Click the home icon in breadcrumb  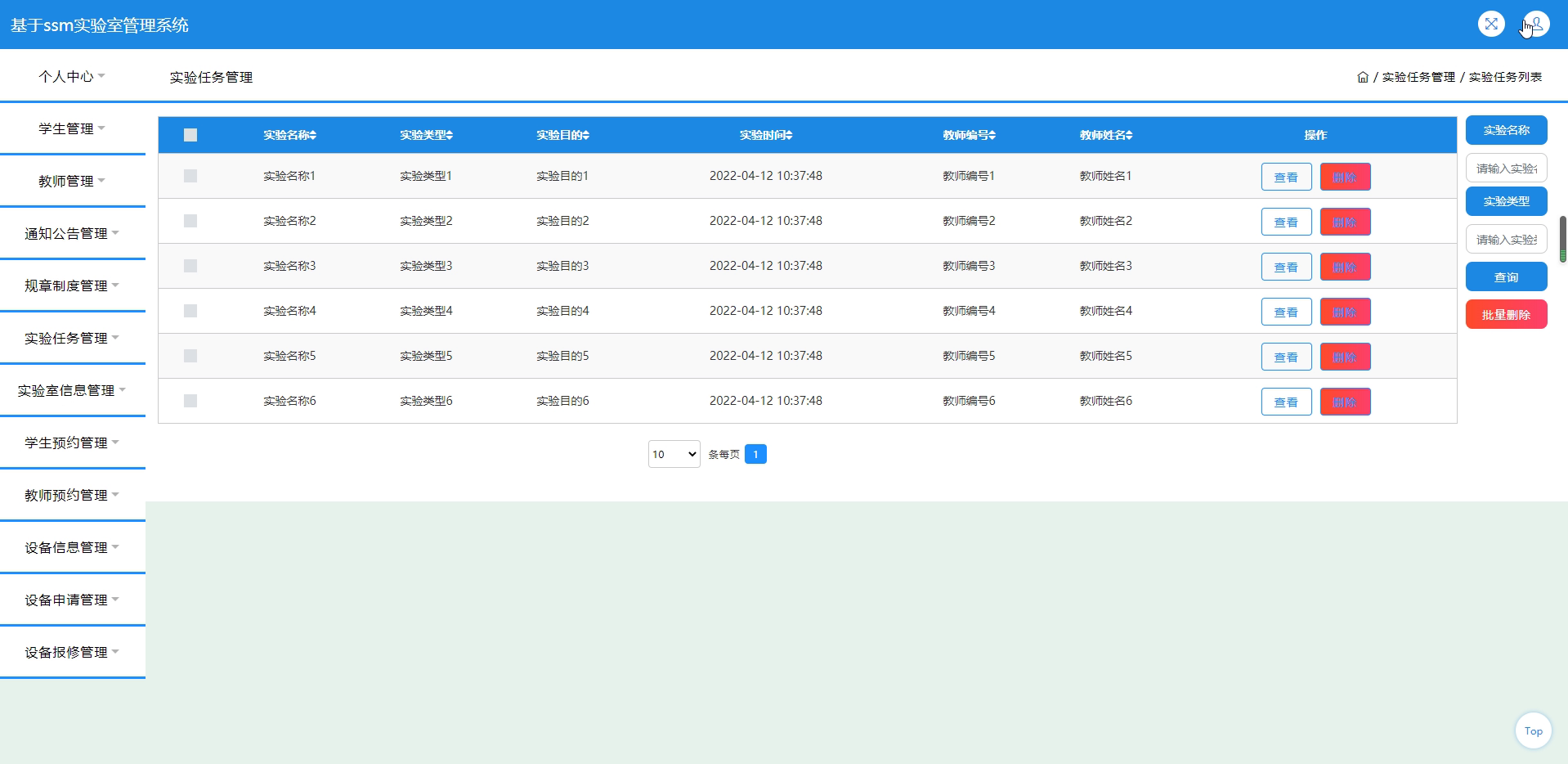(1363, 77)
